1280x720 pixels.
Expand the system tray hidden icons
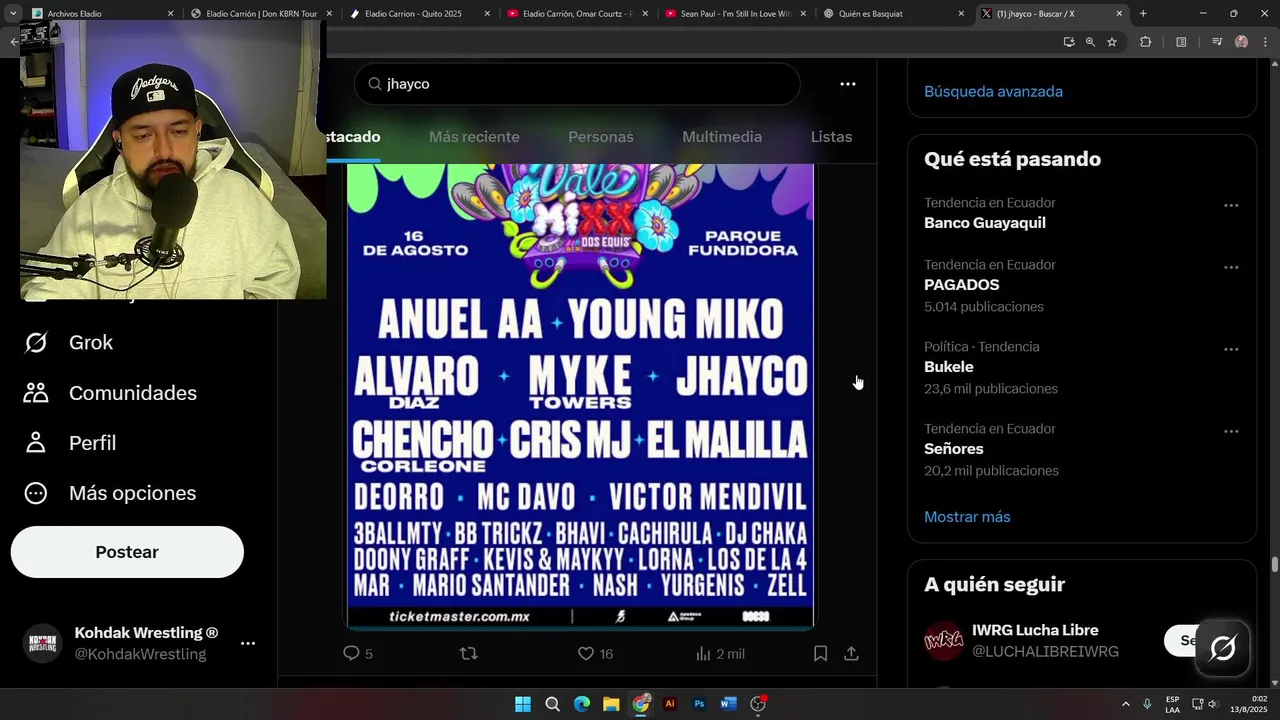click(1126, 704)
